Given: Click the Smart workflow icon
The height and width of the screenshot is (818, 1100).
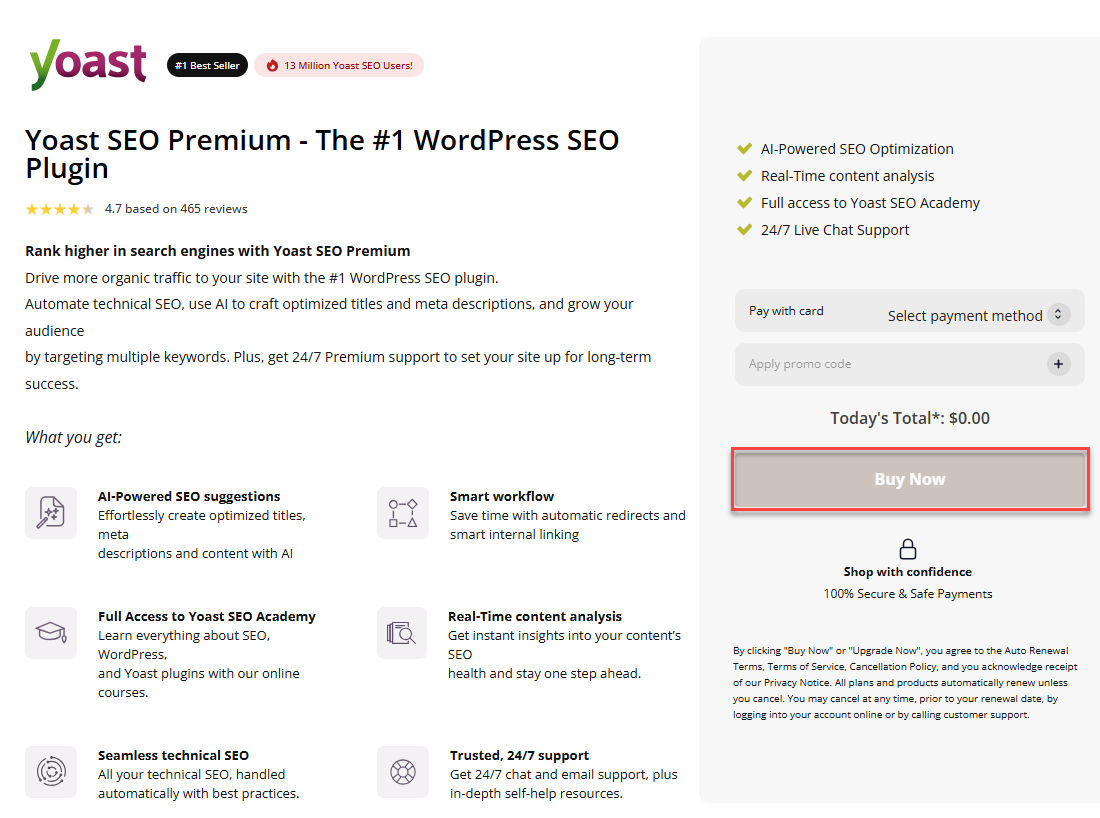Looking at the screenshot, I should point(403,513).
